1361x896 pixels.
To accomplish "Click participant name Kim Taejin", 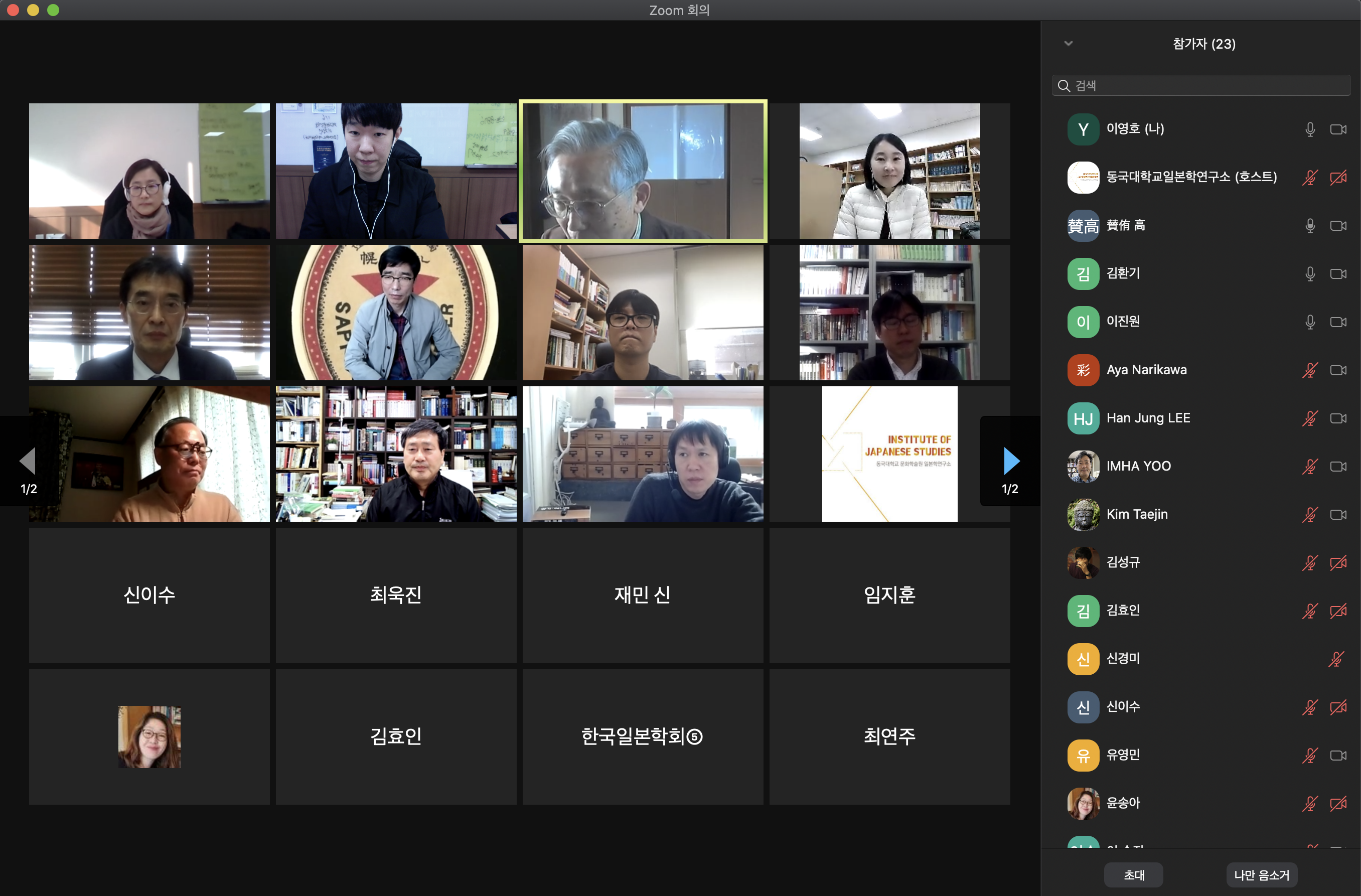I will click(1137, 515).
